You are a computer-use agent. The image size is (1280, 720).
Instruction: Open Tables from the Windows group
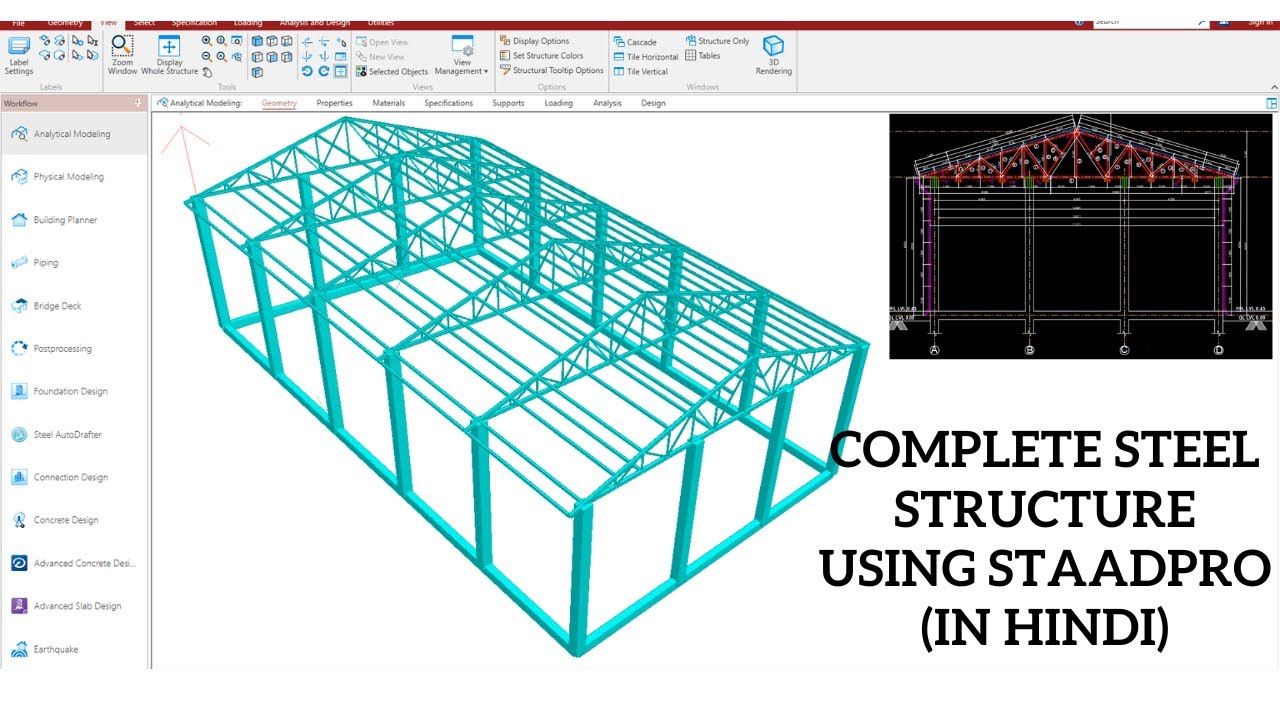[703, 56]
